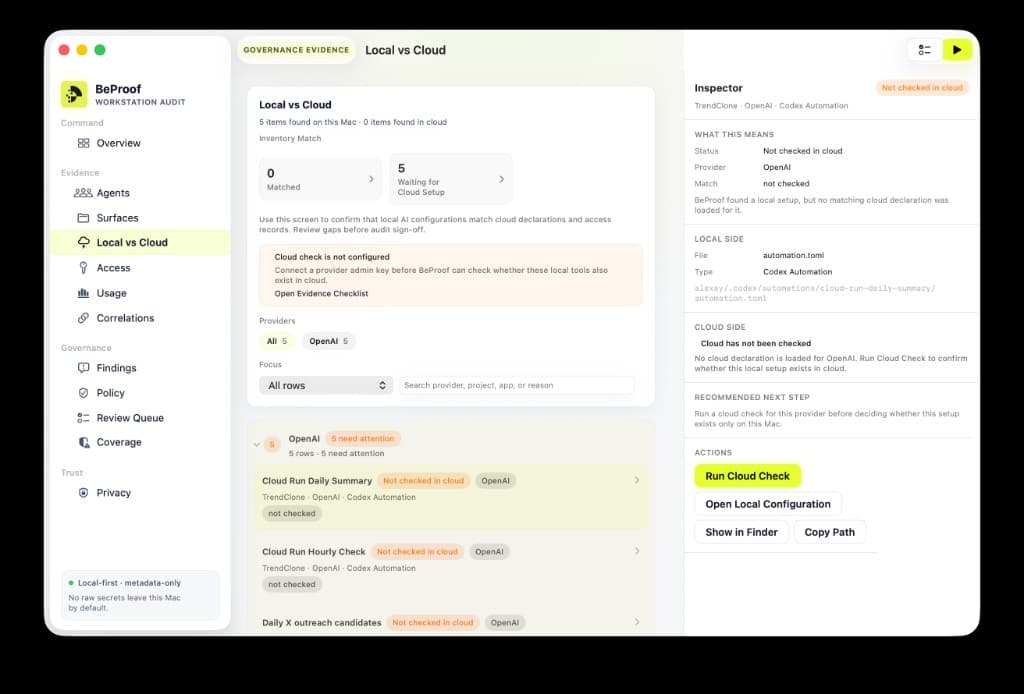
Task: Click not checked chip under Cloud Run Hourly Check
Action: (291, 585)
